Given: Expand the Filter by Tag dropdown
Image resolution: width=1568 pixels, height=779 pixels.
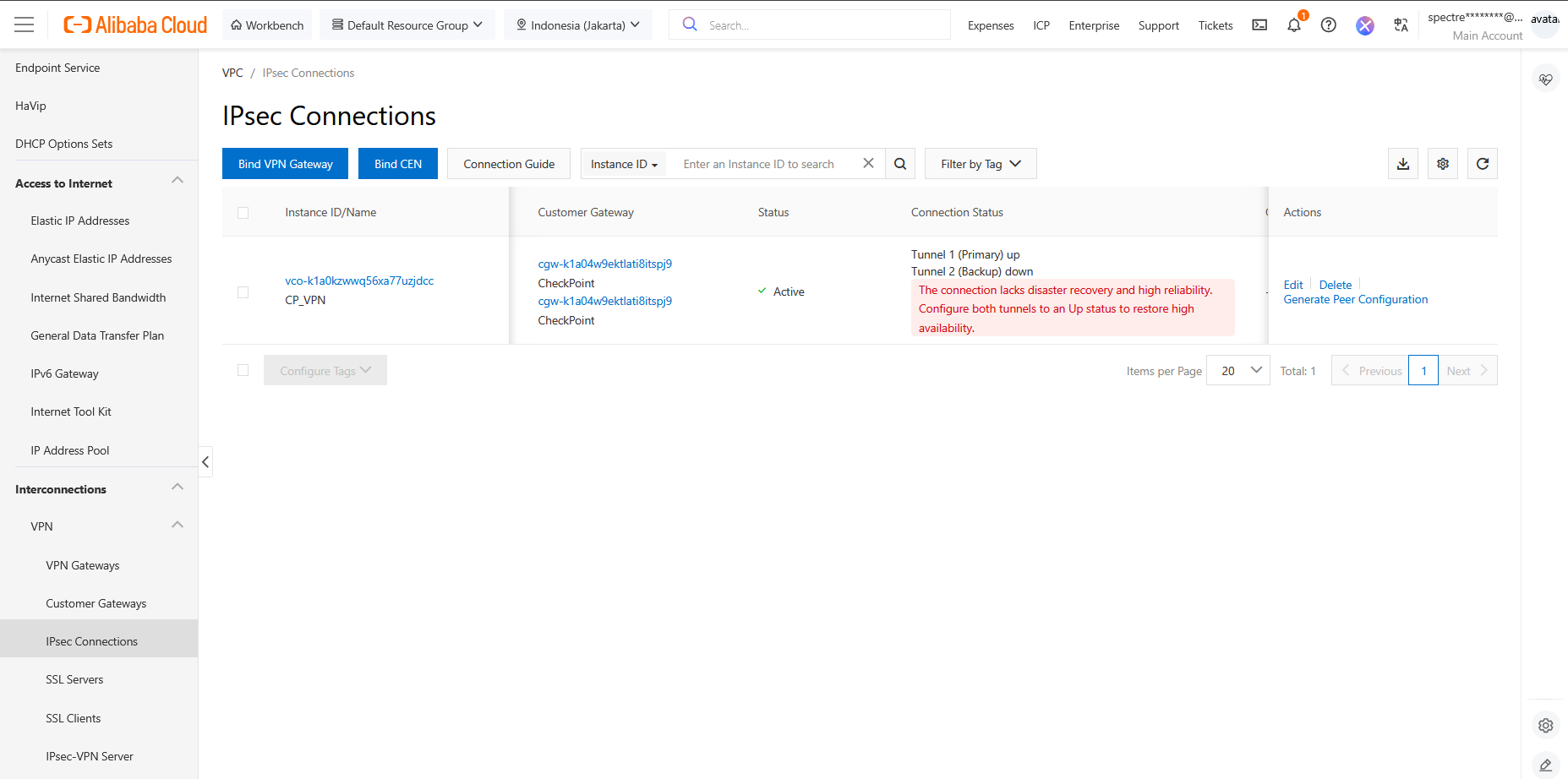Looking at the screenshot, I should pyautogui.click(x=981, y=164).
